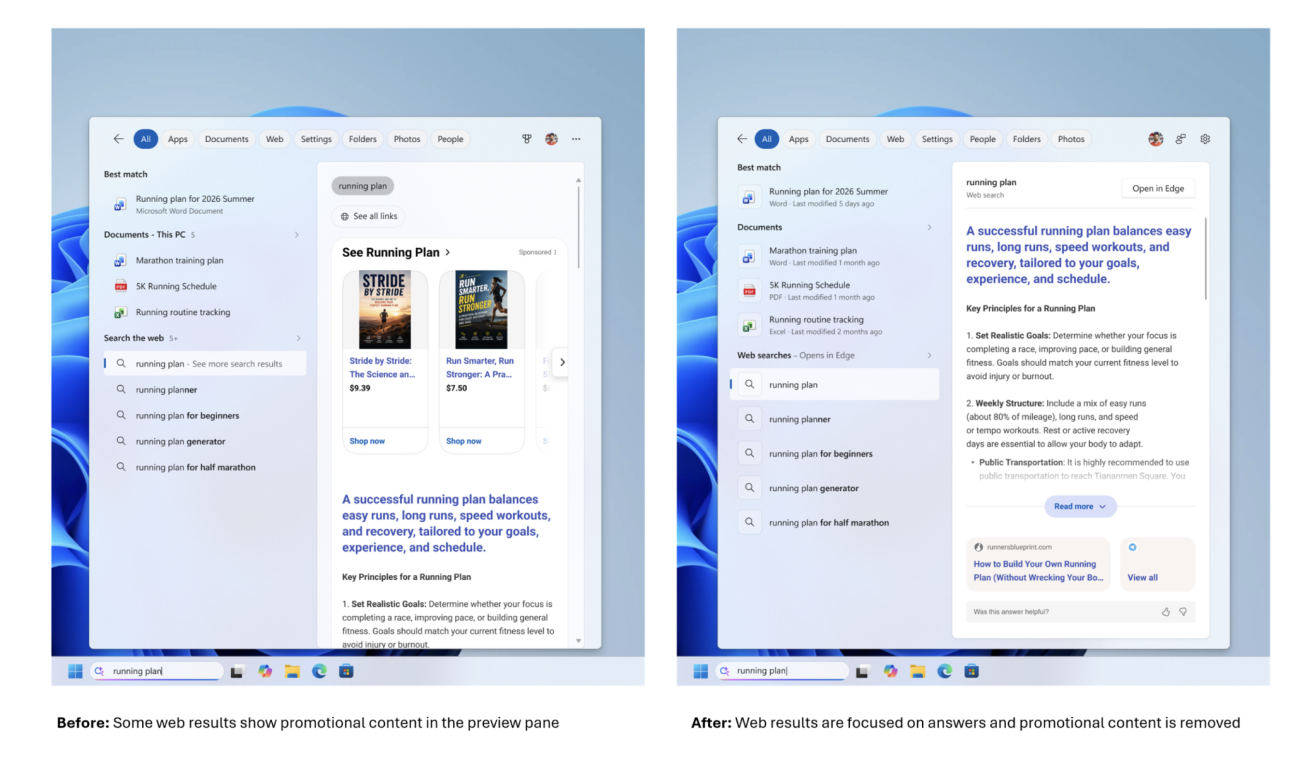1300x770 pixels.
Task: Select 'running plan for half marathon', Before panel
Action: click(x=205, y=467)
